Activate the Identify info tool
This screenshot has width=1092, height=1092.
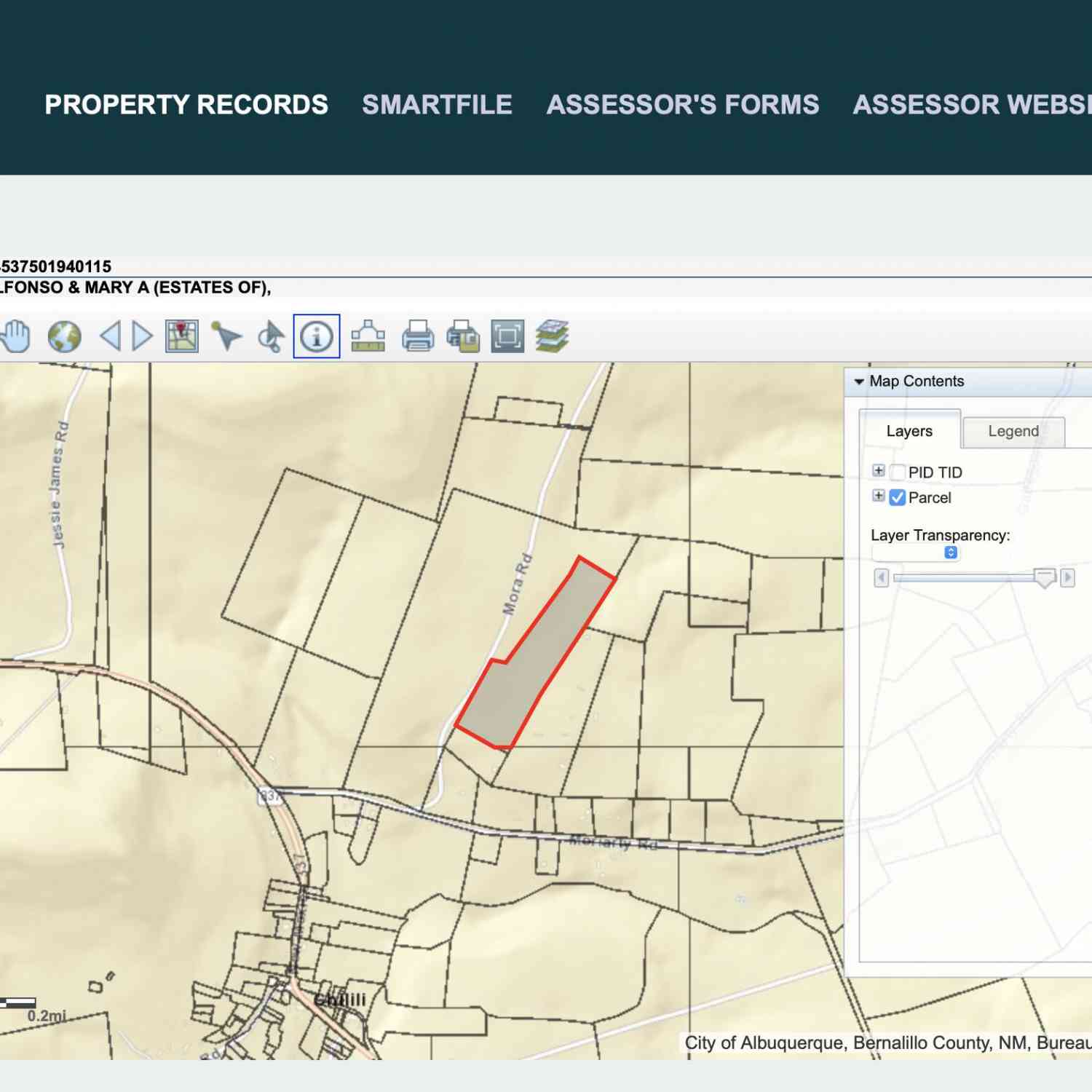coord(317,336)
